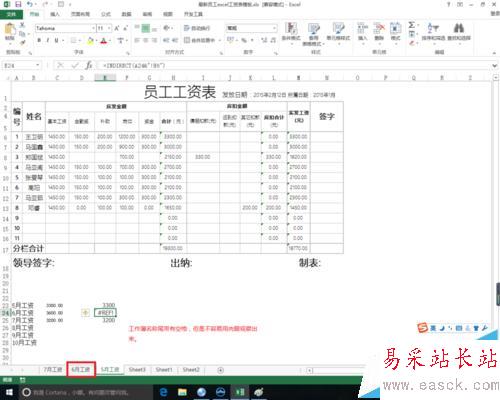Click the formula bar with INDIRECT formula
500x400 pixels.
(293, 66)
